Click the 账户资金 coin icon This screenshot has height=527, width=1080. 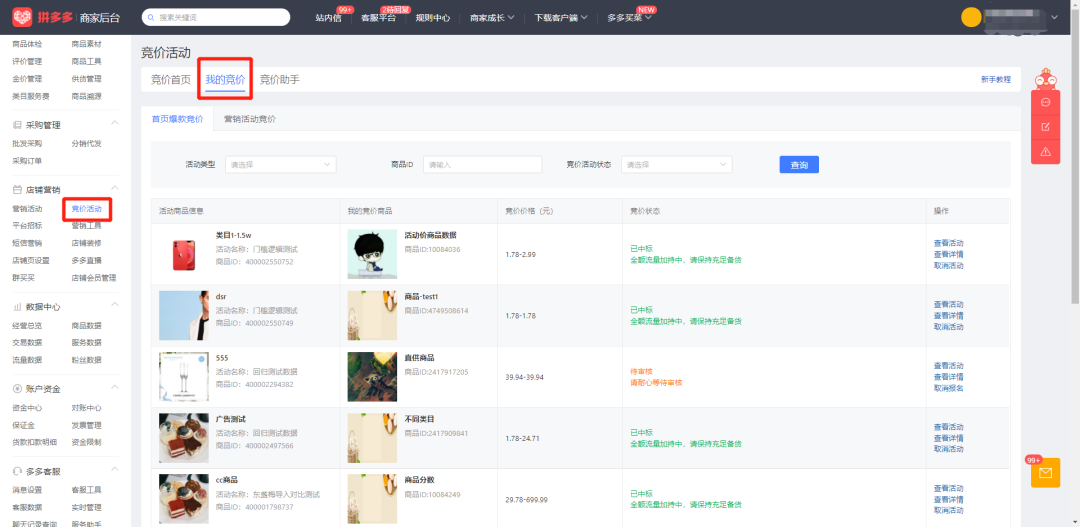point(17,389)
